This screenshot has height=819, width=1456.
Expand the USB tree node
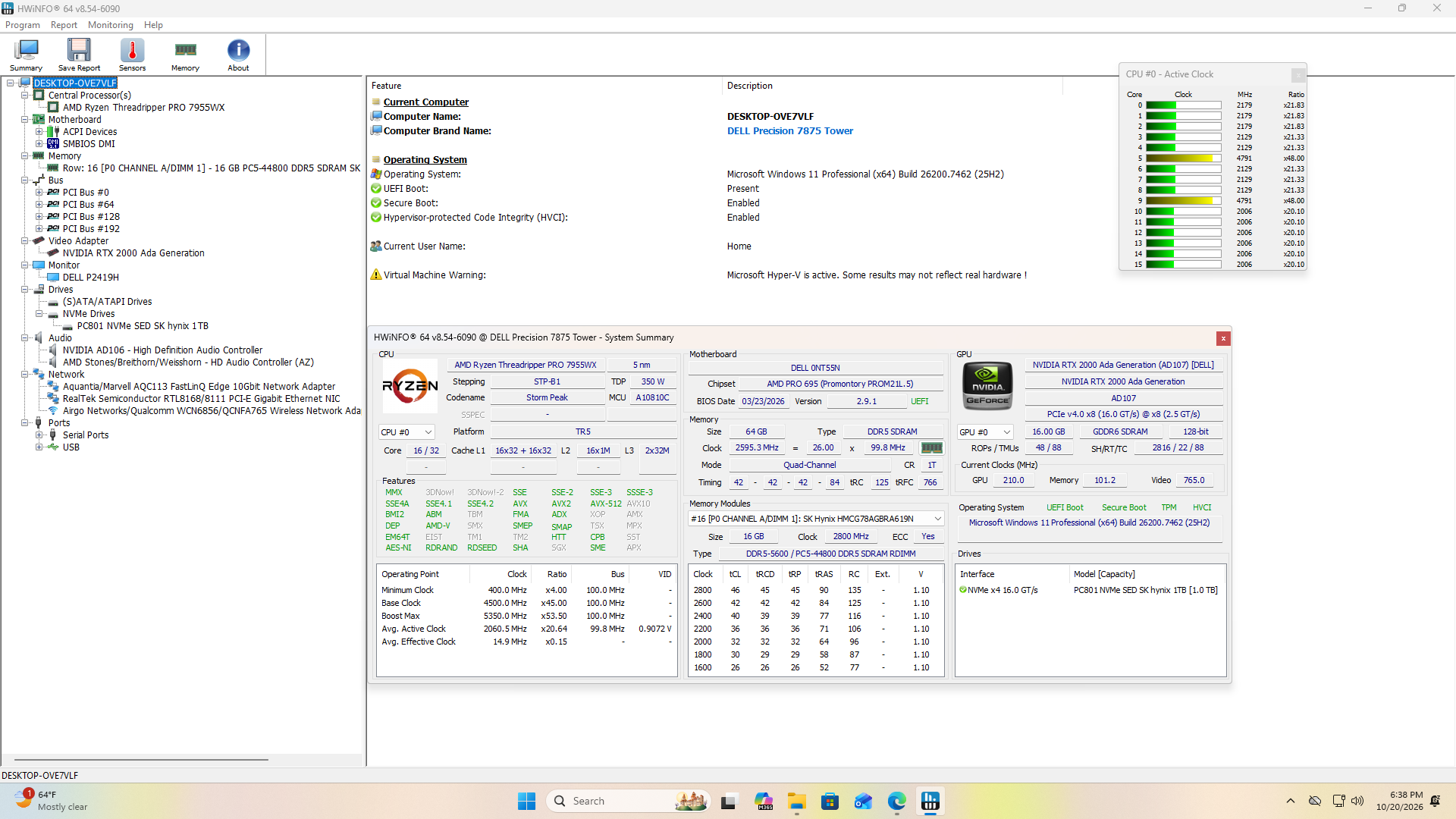coord(39,447)
